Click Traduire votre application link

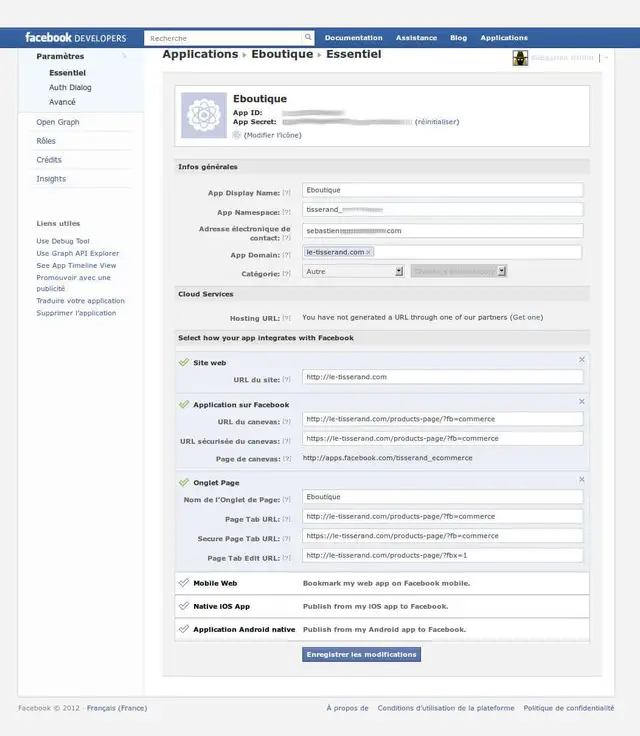(x=80, y=300)
